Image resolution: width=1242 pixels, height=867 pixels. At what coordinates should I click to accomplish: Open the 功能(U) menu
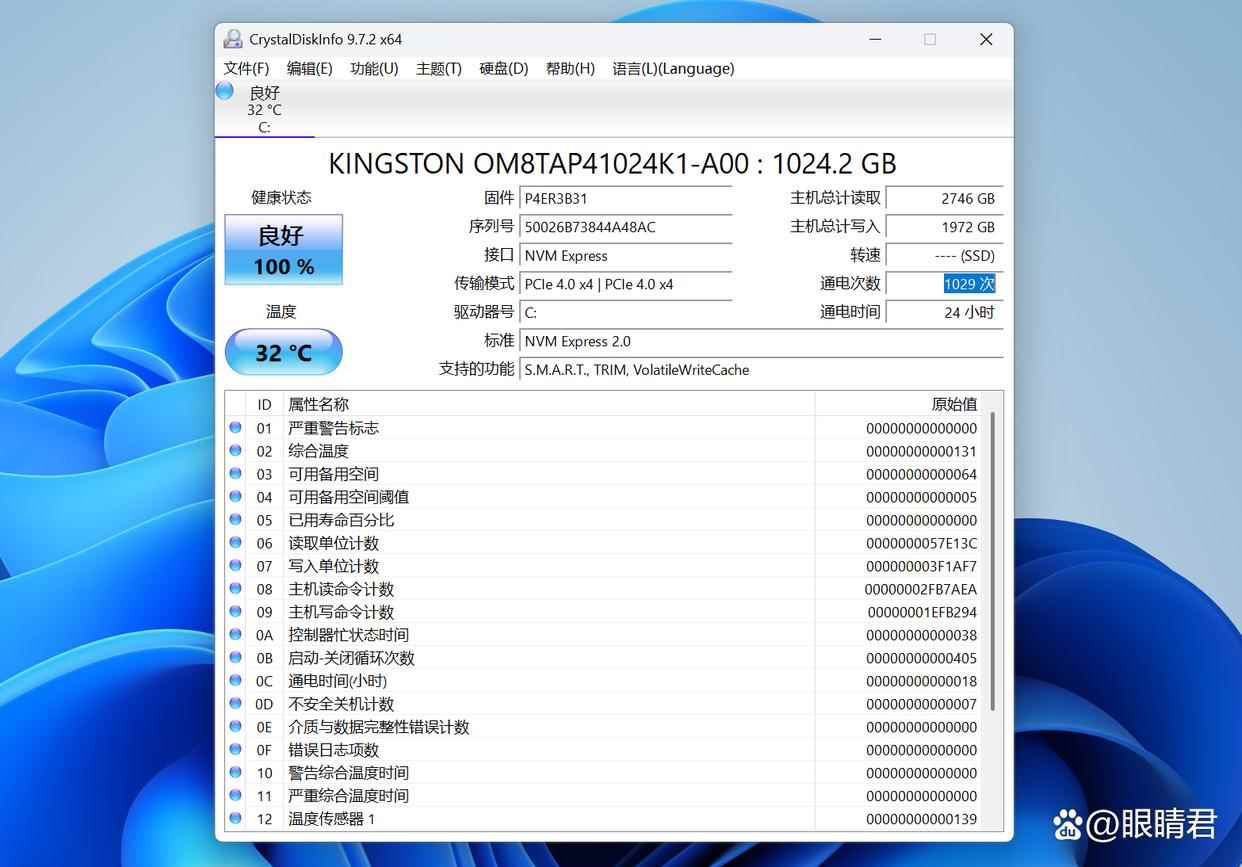coord(374,68)
